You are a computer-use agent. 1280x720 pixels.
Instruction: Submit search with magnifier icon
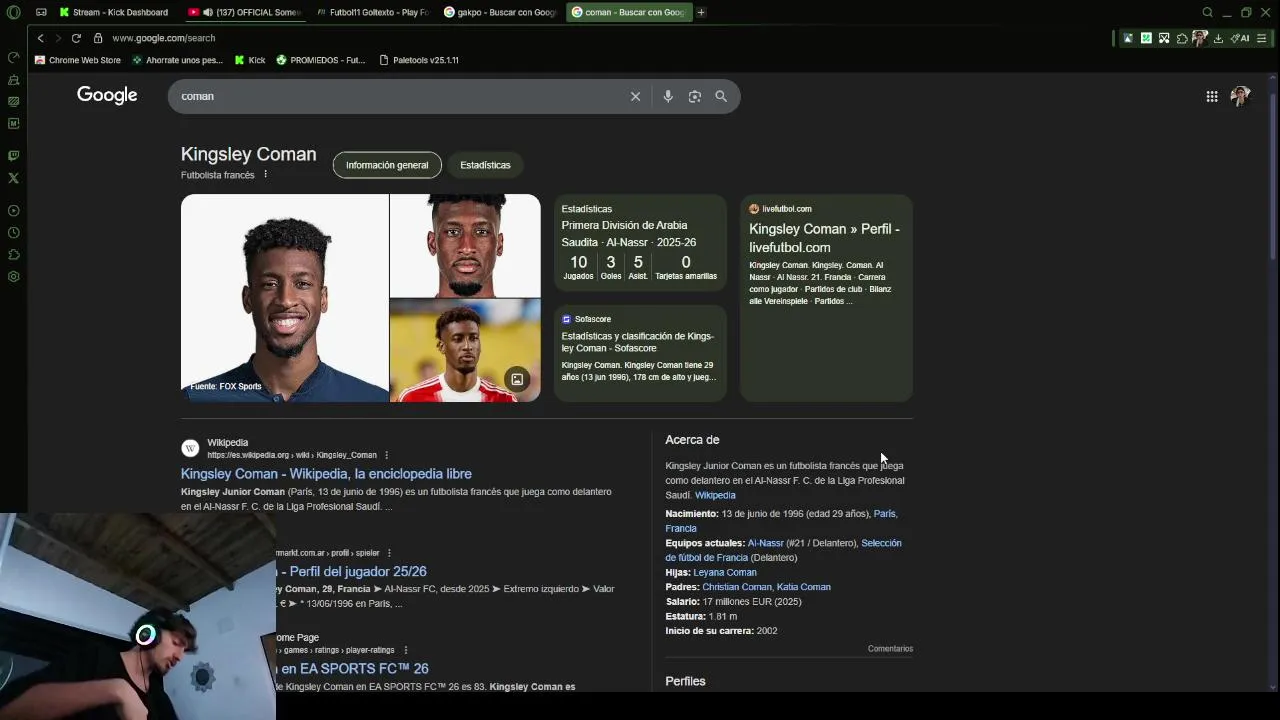coord(721,96)
